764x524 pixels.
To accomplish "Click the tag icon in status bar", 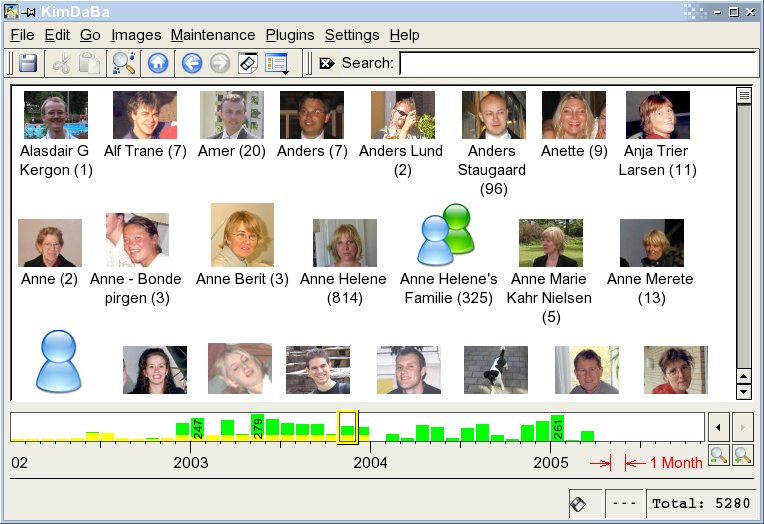I will 578,504.
